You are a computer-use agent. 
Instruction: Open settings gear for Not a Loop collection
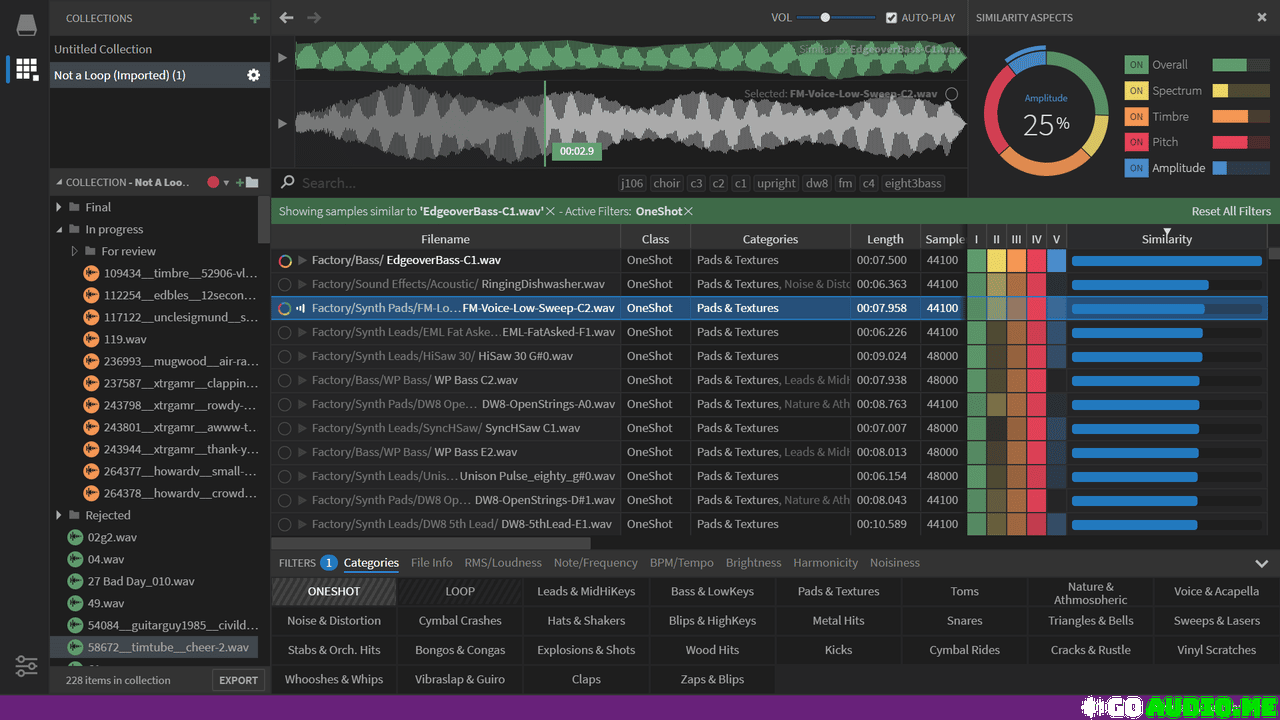(253, 75)
